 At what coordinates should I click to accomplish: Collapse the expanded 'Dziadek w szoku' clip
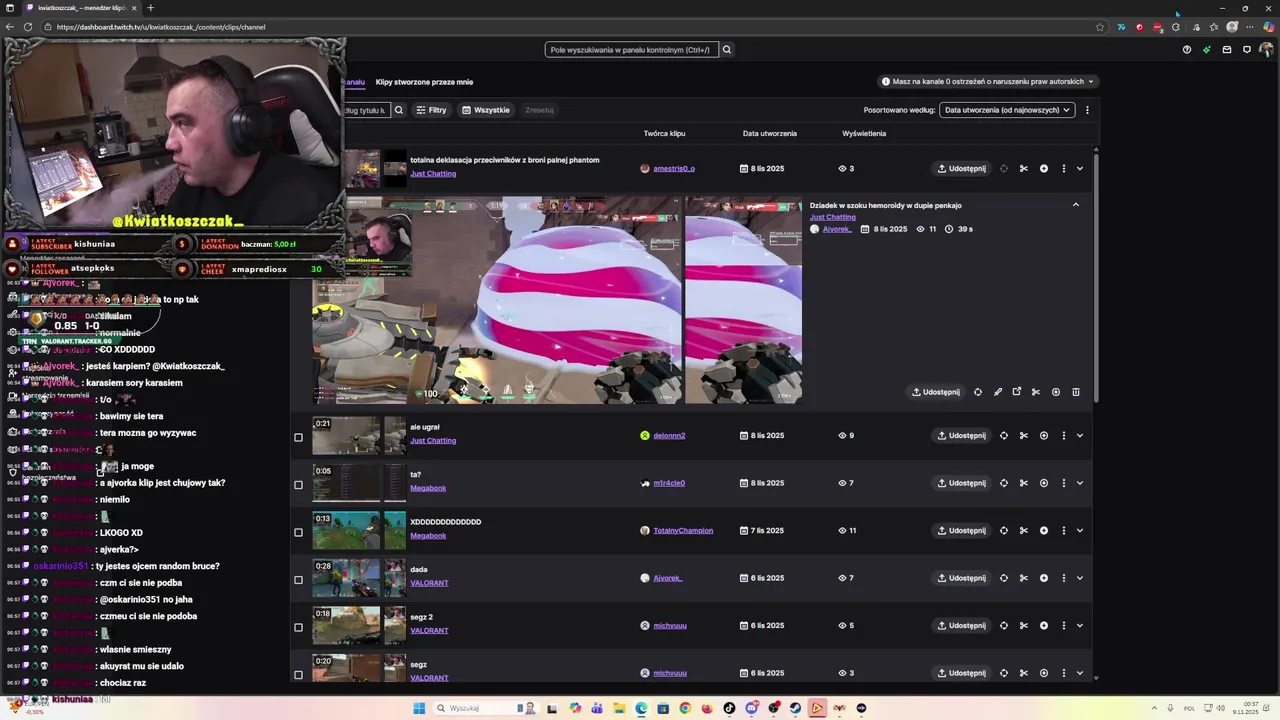tap(1076, 205)
